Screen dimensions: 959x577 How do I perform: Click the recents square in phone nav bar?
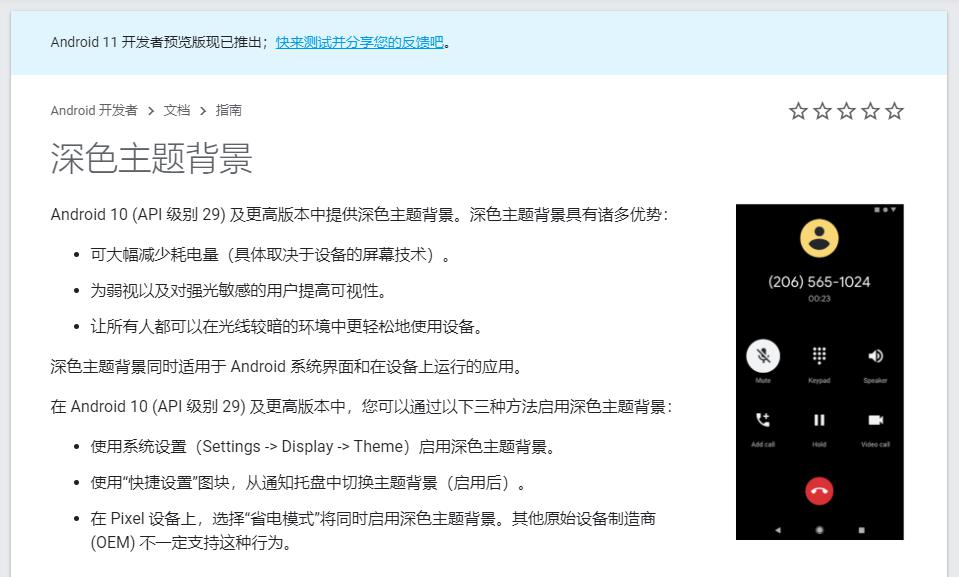pos(861,530)
